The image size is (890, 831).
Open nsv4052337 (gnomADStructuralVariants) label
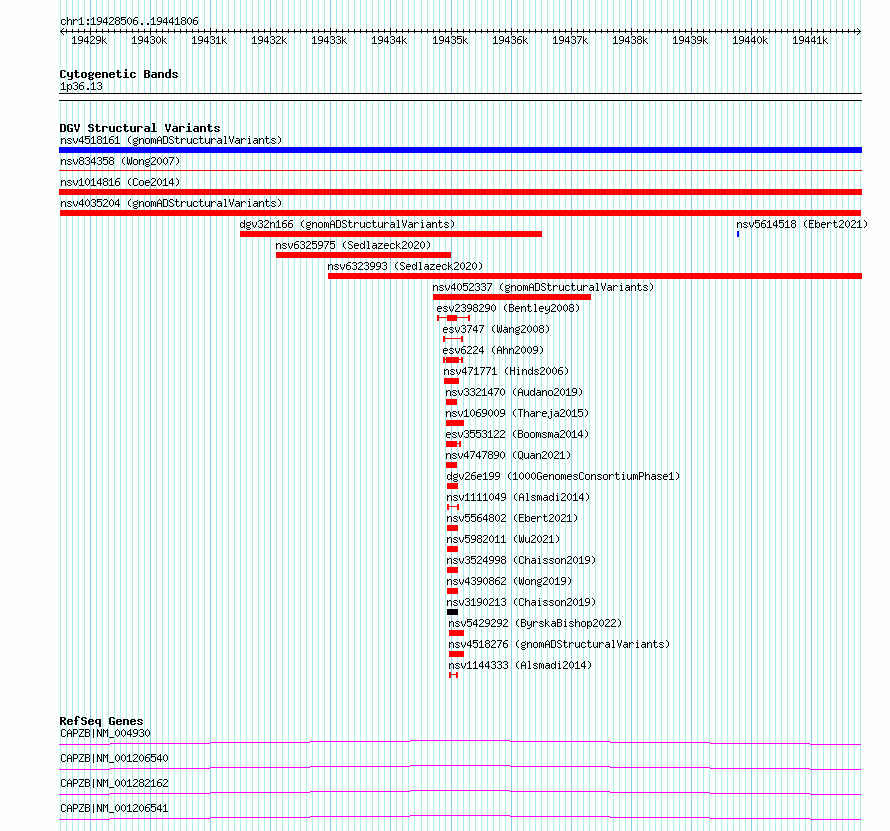point(543,287)
